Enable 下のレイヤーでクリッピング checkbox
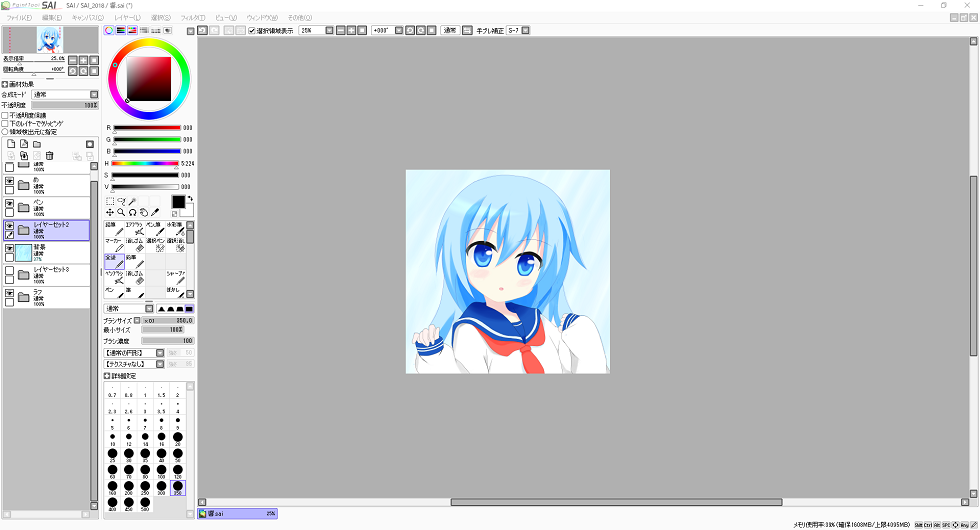The height and width of the screenshot is (530, 980). pos(5,124)
